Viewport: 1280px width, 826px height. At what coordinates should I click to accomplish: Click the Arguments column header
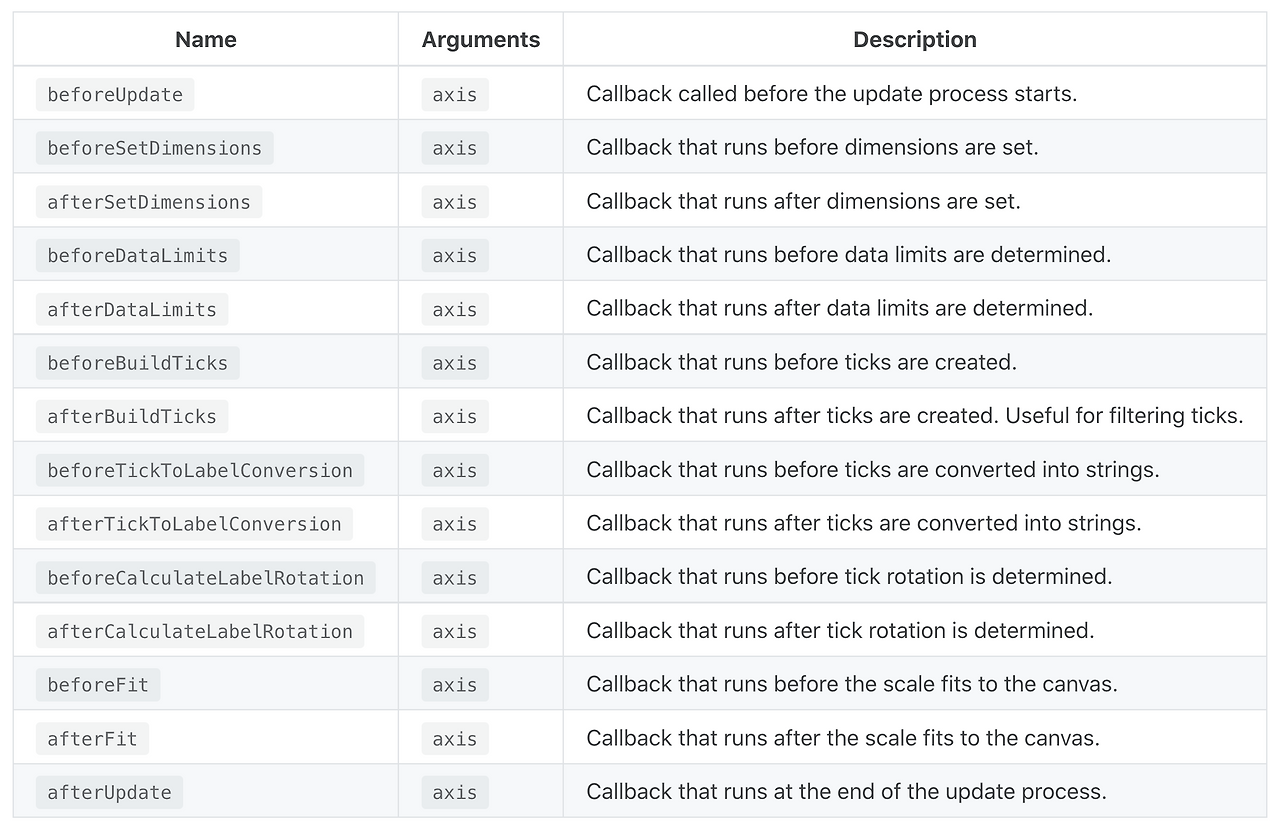(x=481, y=40)
